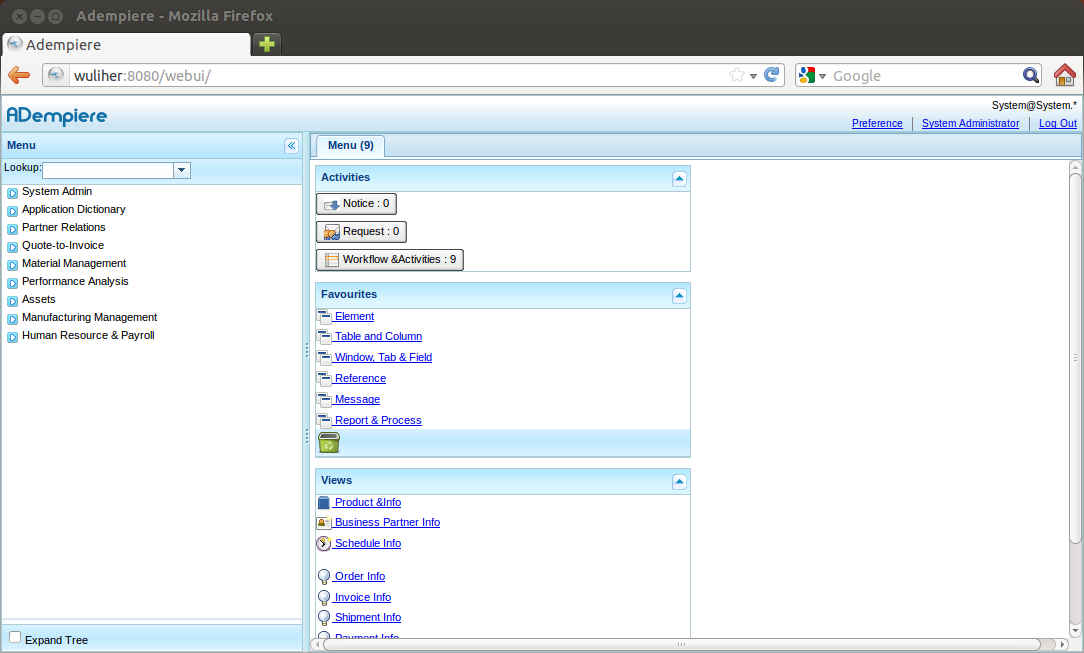Viewport: 1084px width, 653px height.
Task: Click the Report & Process window icon
Action: click(x=324, y=420)
